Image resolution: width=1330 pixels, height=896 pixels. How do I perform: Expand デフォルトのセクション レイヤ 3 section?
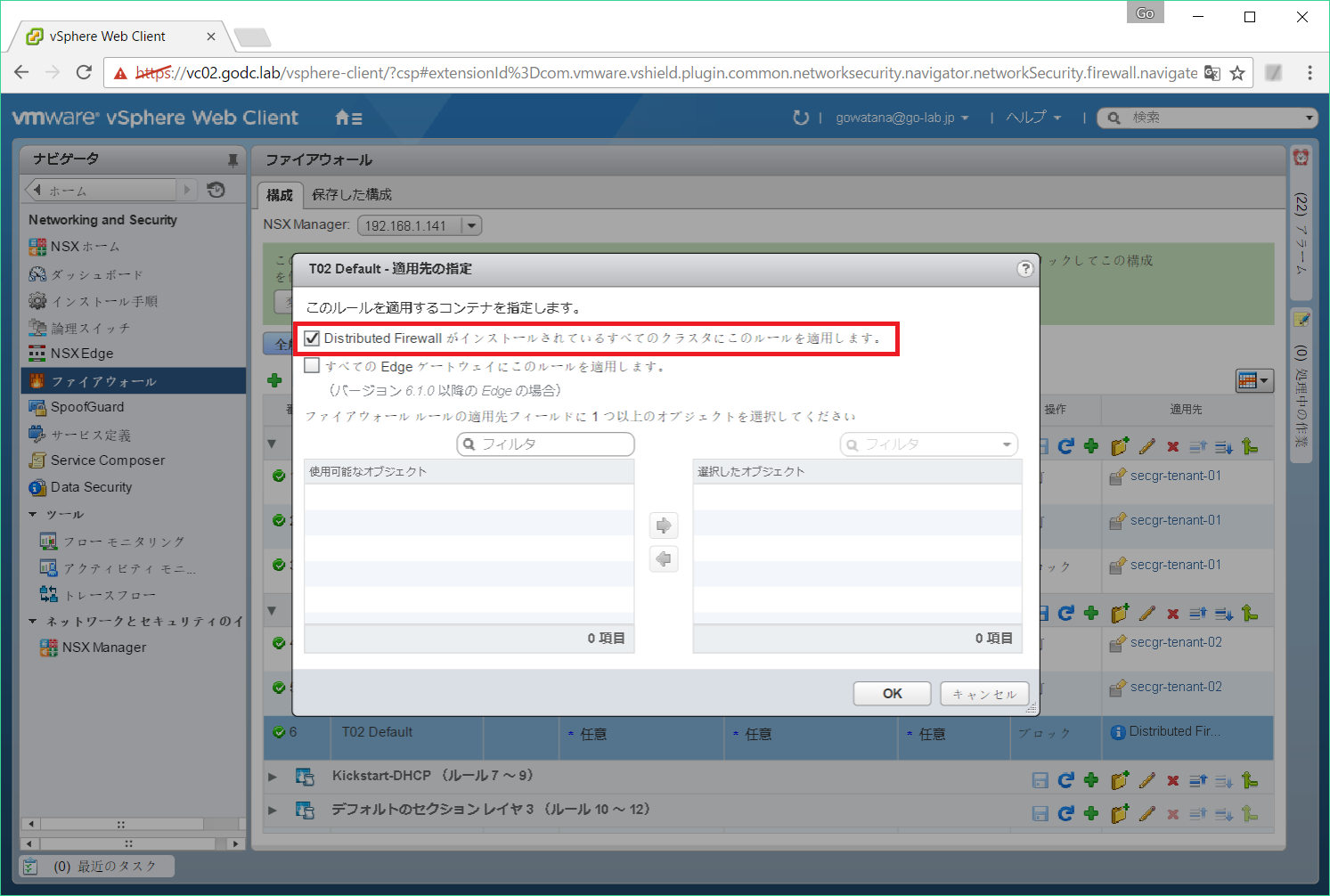(273, 810)
